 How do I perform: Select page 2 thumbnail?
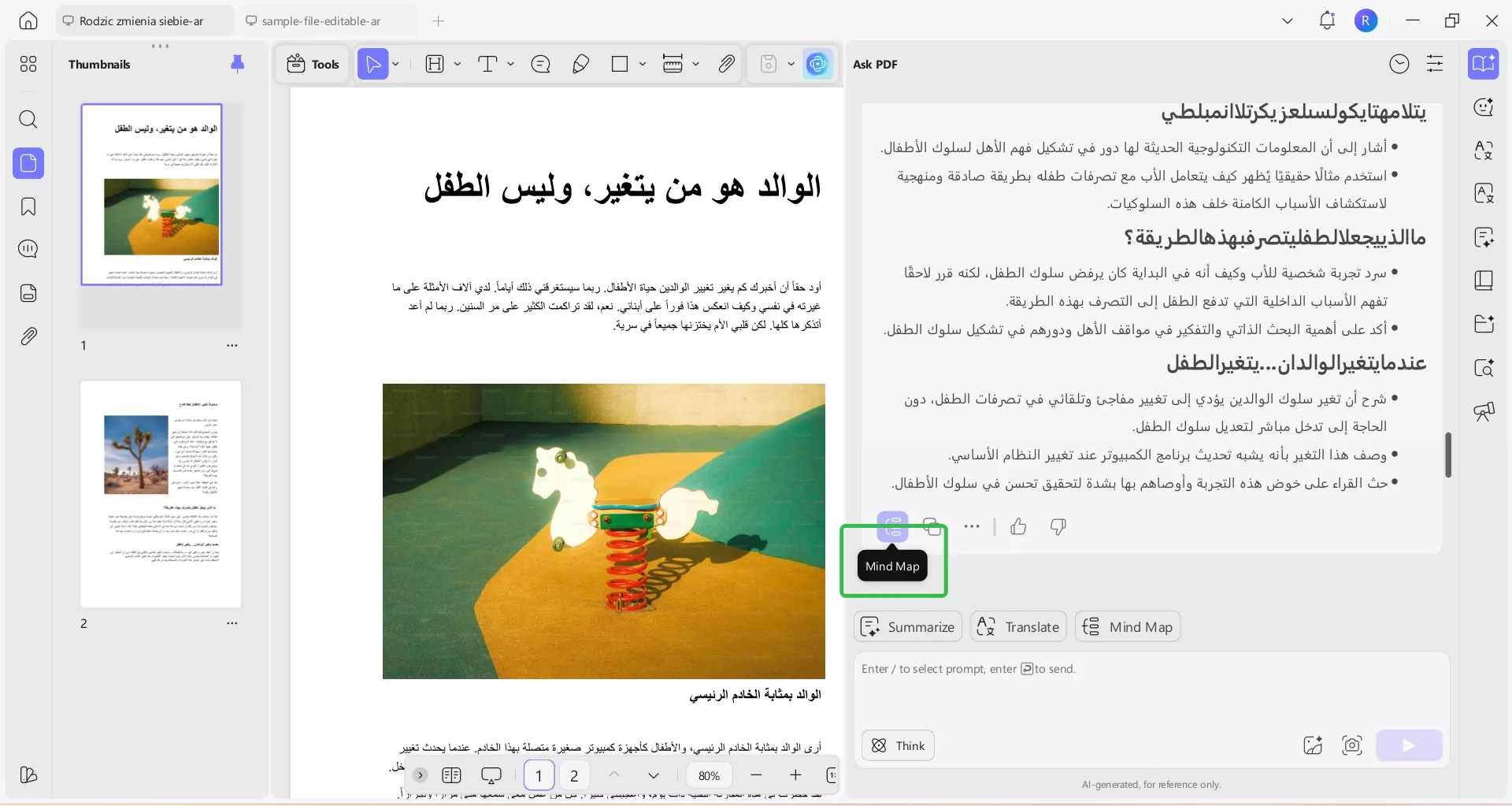coord(161,494)
